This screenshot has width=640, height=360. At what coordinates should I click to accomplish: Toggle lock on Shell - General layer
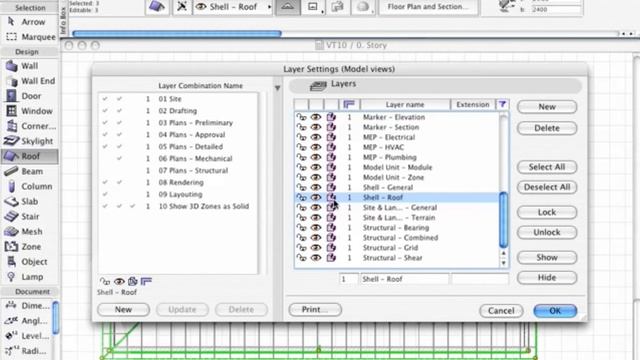(301, 187)
